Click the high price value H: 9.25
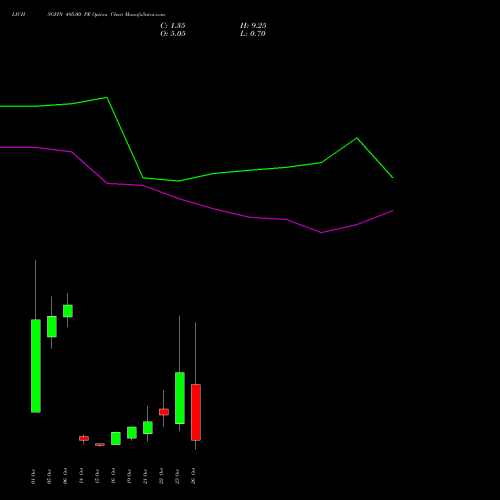Screen dimensions: 500x500 (x=253, y=26)
